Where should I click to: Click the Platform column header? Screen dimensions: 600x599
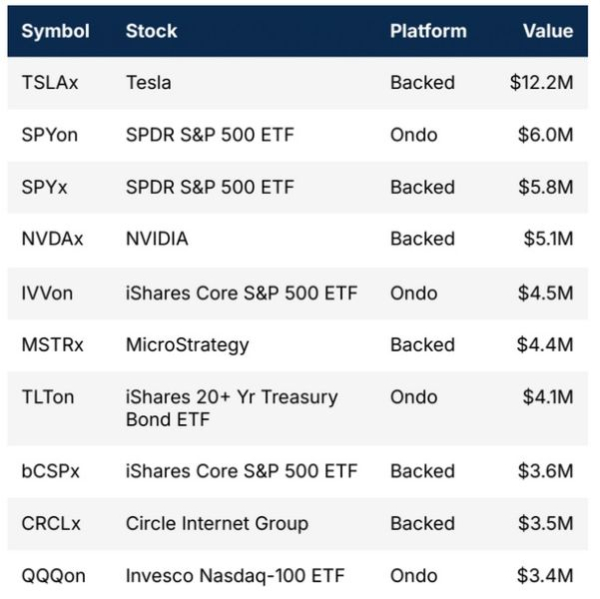[428, 31]
